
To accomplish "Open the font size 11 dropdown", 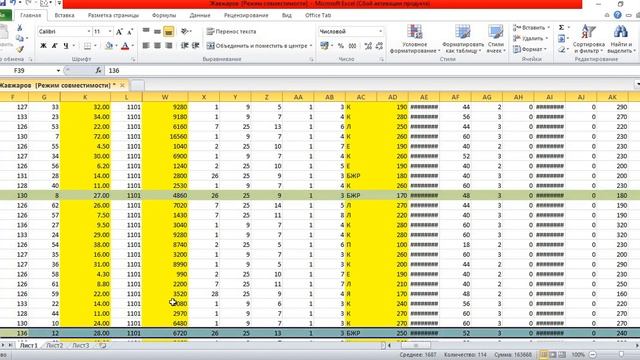I will [x=110, y=31].
